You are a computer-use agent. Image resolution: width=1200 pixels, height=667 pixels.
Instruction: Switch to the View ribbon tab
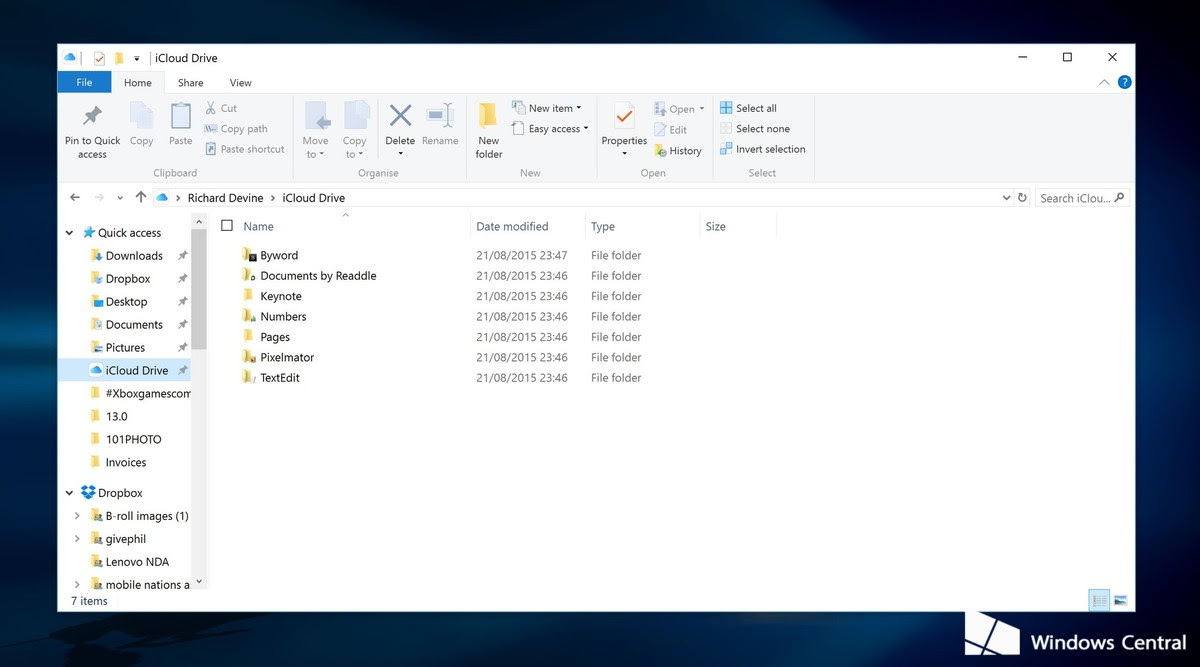[240, 83]
